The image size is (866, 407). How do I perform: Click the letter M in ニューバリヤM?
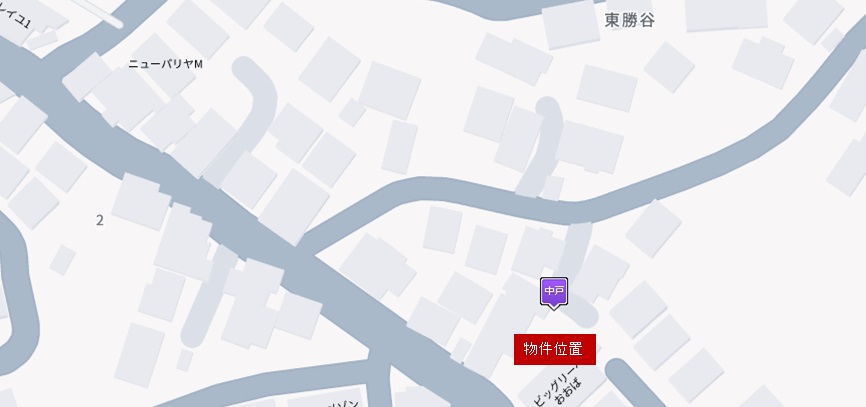click(x=199, y=65)
